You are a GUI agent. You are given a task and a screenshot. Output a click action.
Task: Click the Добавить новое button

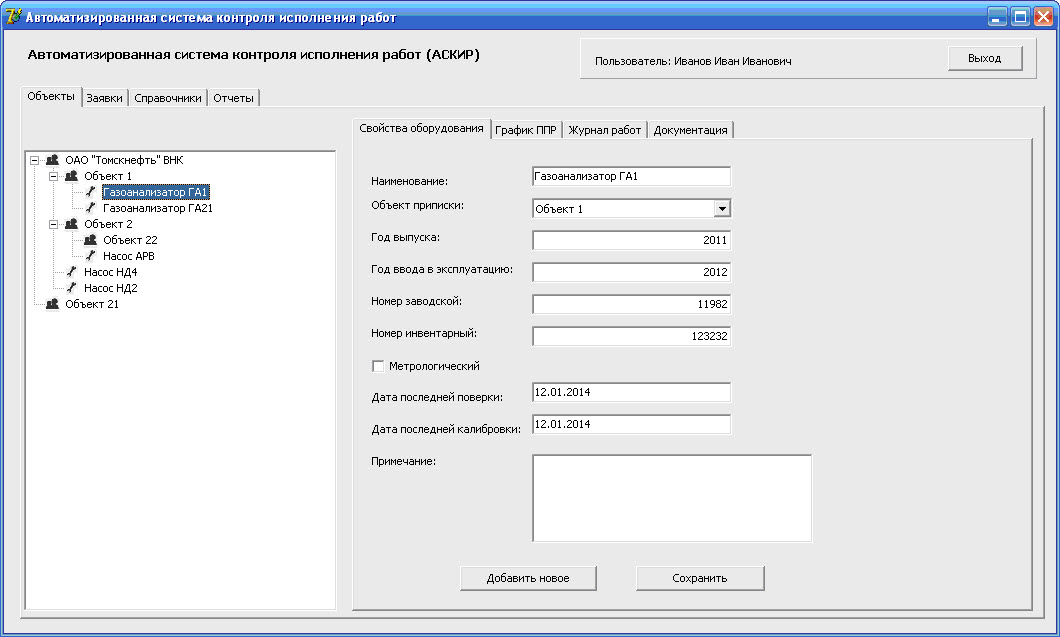click(528, 578)
